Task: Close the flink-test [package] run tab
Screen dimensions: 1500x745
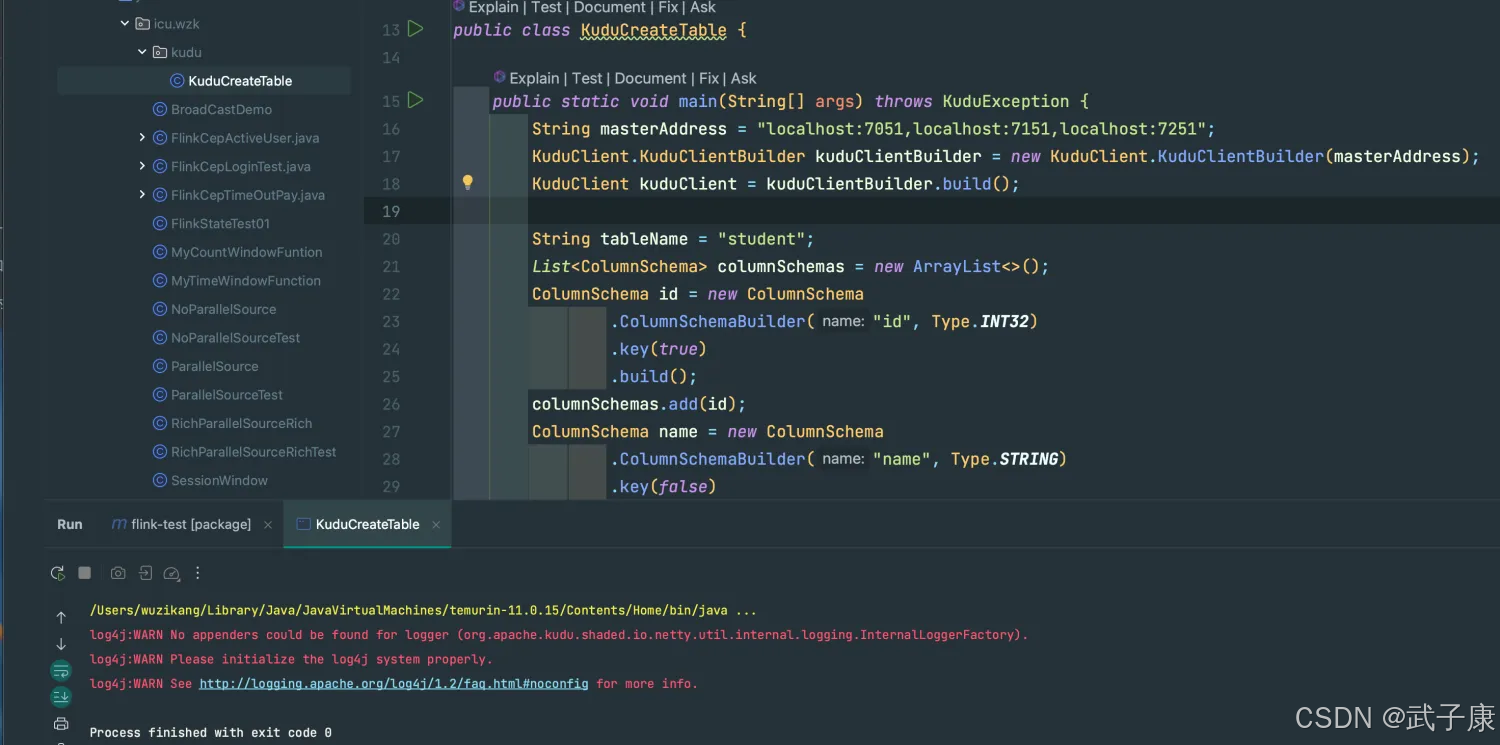Action: pos(268,525)
